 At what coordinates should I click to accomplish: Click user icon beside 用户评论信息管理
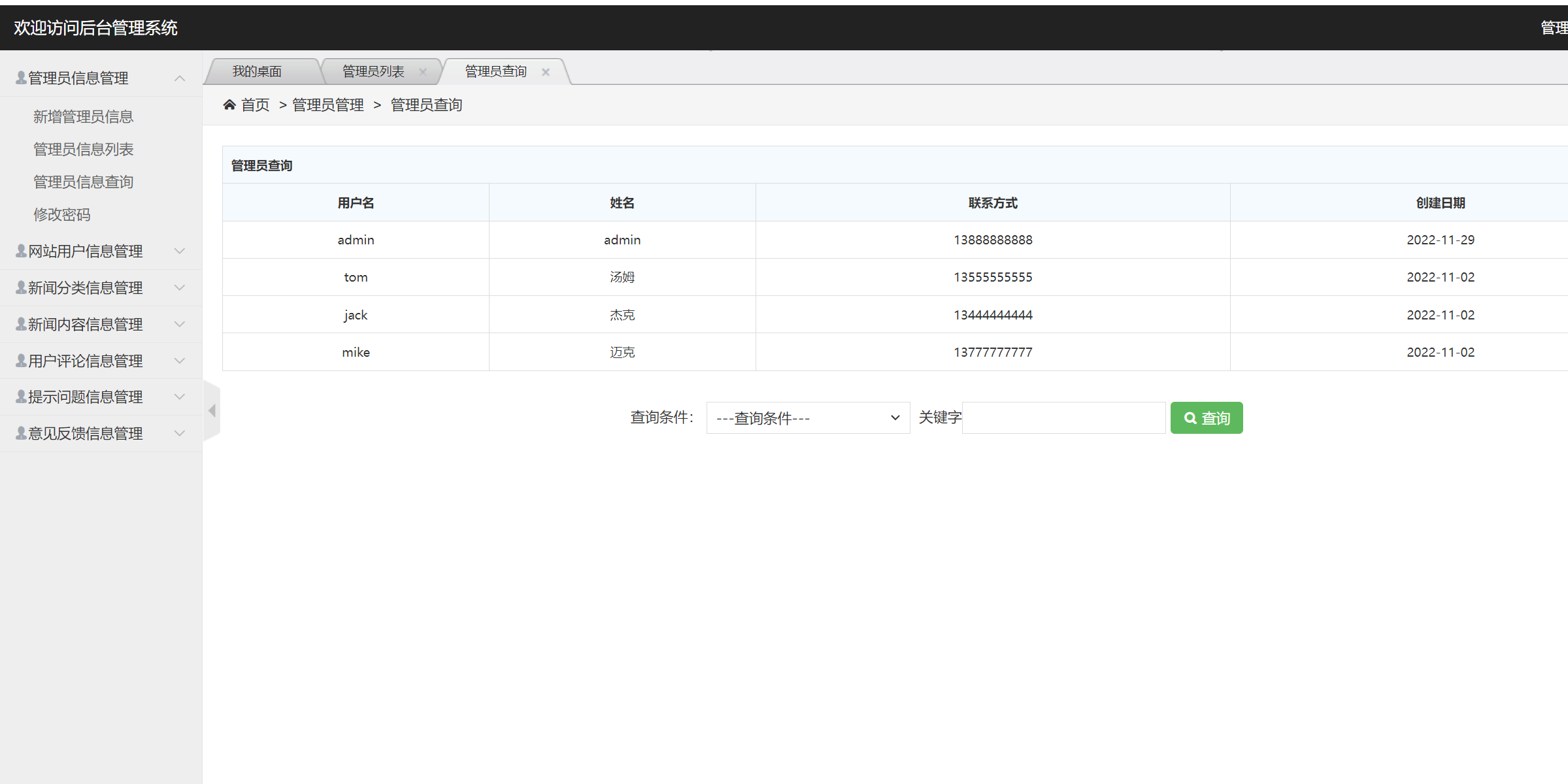click(22, 361)
